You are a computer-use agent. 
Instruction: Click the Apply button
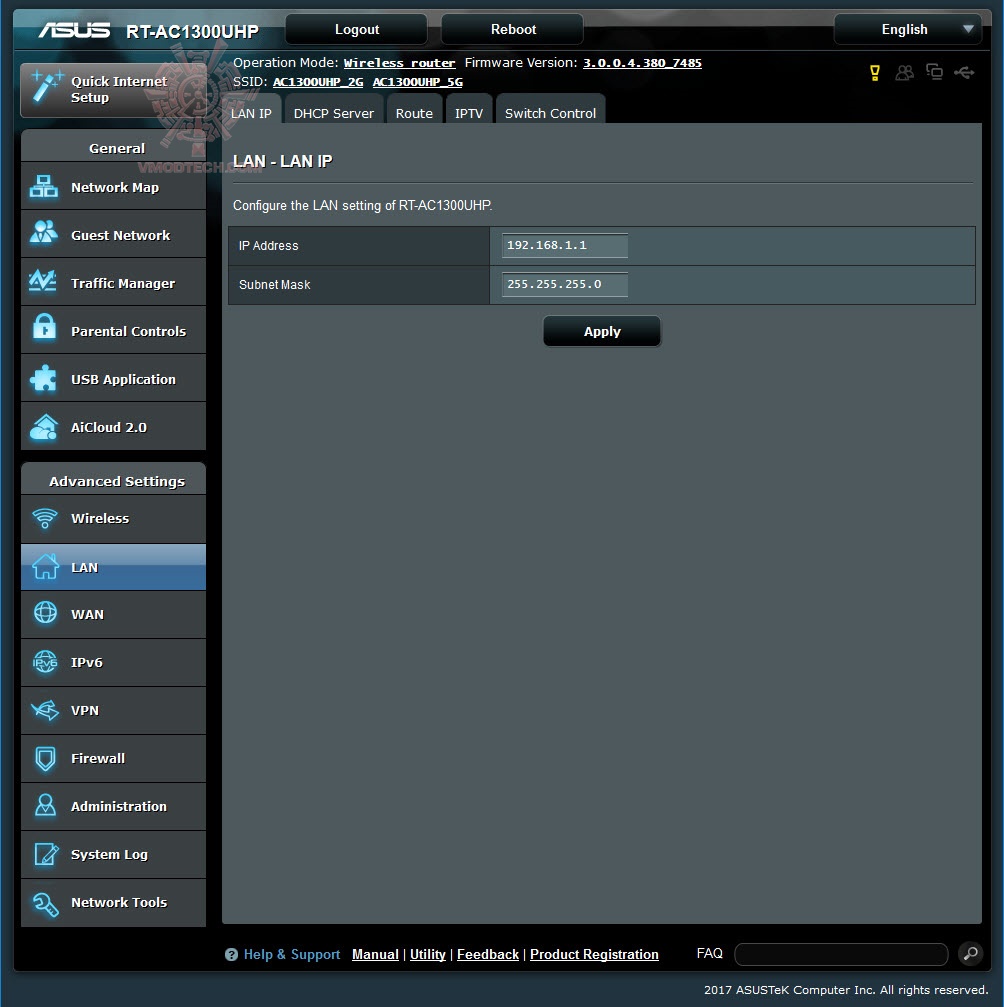tap(602, 331)
